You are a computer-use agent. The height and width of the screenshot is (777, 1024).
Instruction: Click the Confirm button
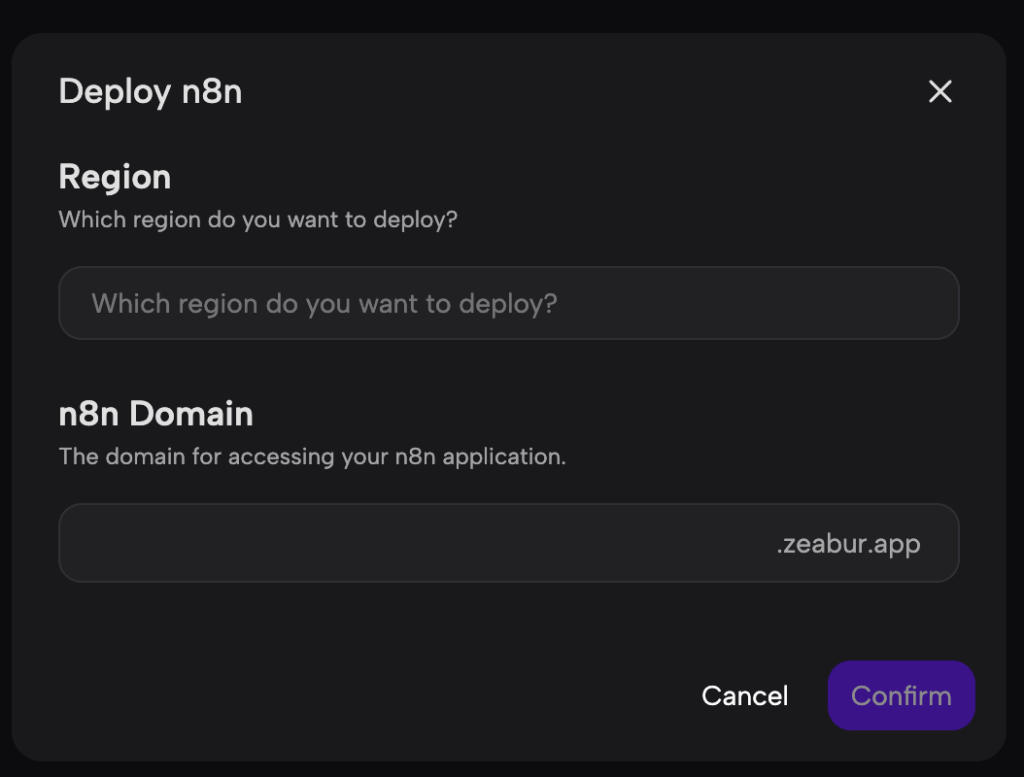click(x=901, y=695)
